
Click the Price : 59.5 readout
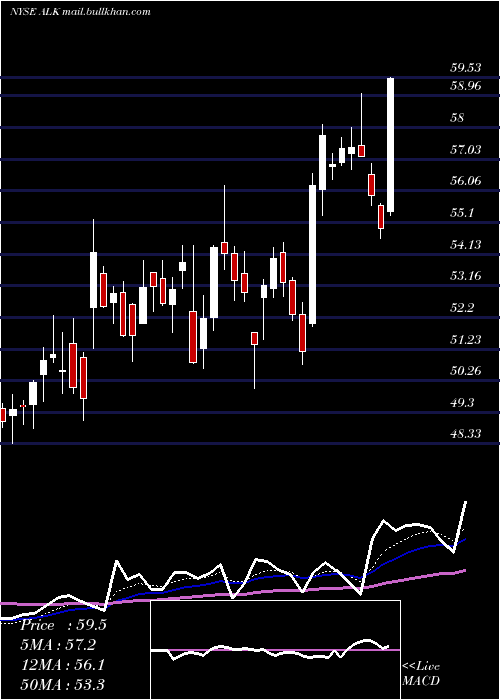[x=63, y=625]
